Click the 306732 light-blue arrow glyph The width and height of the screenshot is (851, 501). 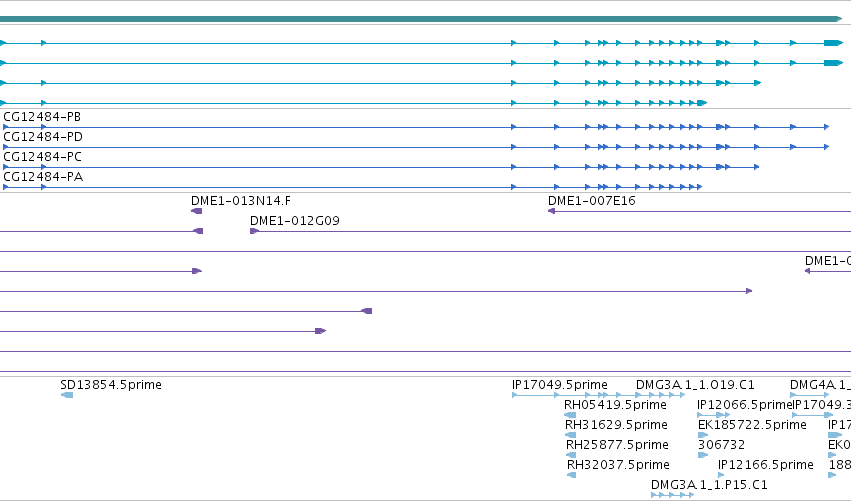pyautogui.click(x=703, y=455)
